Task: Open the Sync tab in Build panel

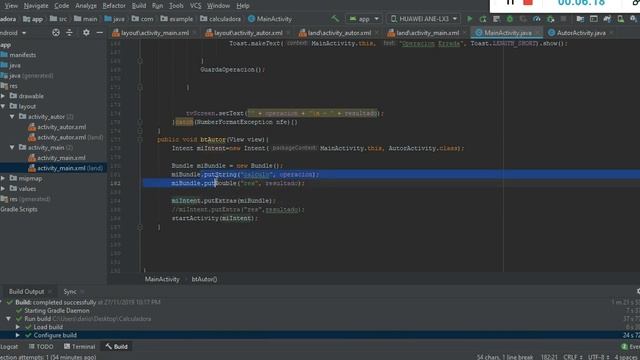Action: tap(70, 291)
